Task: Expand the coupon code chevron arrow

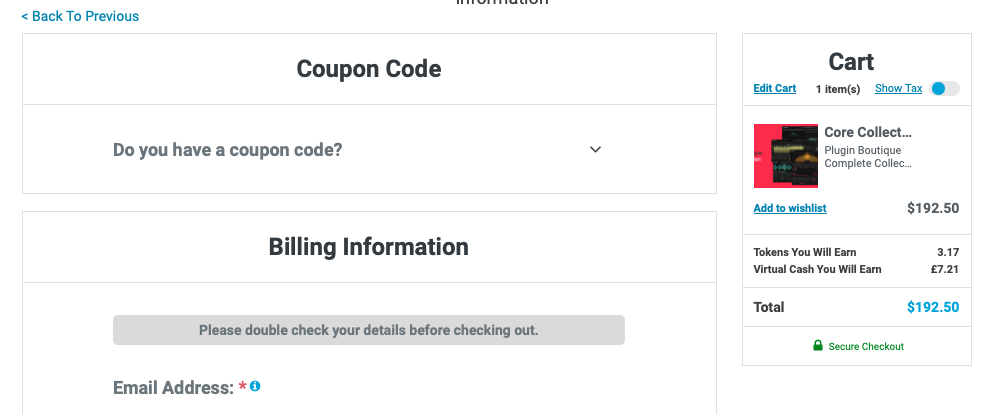Action: [595, 149]
